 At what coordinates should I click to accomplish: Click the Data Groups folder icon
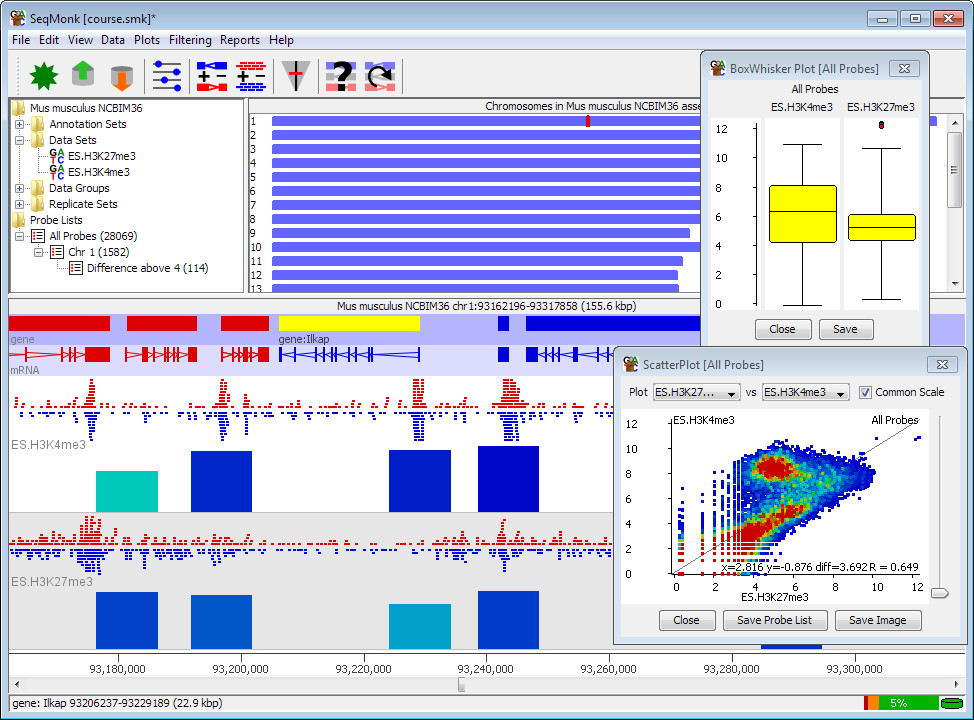(x=38, y=188)
